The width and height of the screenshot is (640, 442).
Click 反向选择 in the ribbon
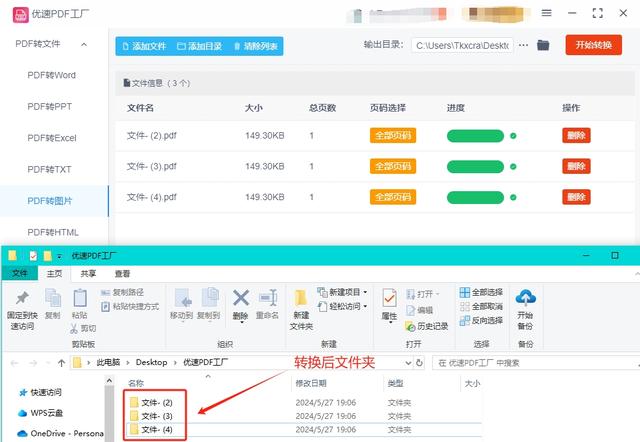[x=481, y=320]
